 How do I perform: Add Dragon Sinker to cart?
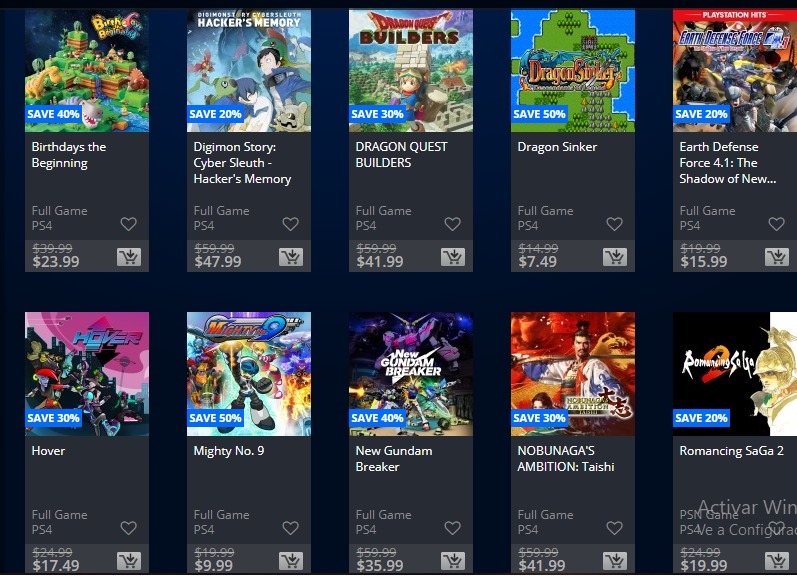(x=615, y=257)
